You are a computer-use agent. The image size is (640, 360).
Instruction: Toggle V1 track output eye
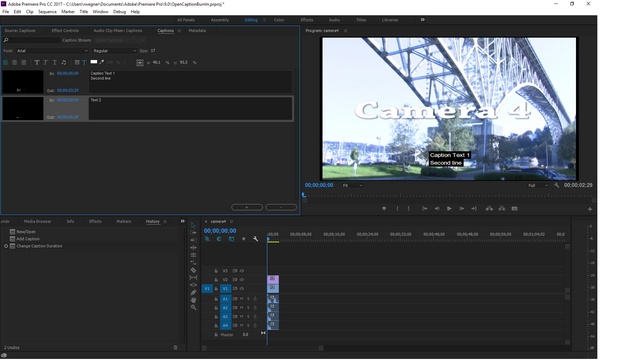tap(242, 289)
